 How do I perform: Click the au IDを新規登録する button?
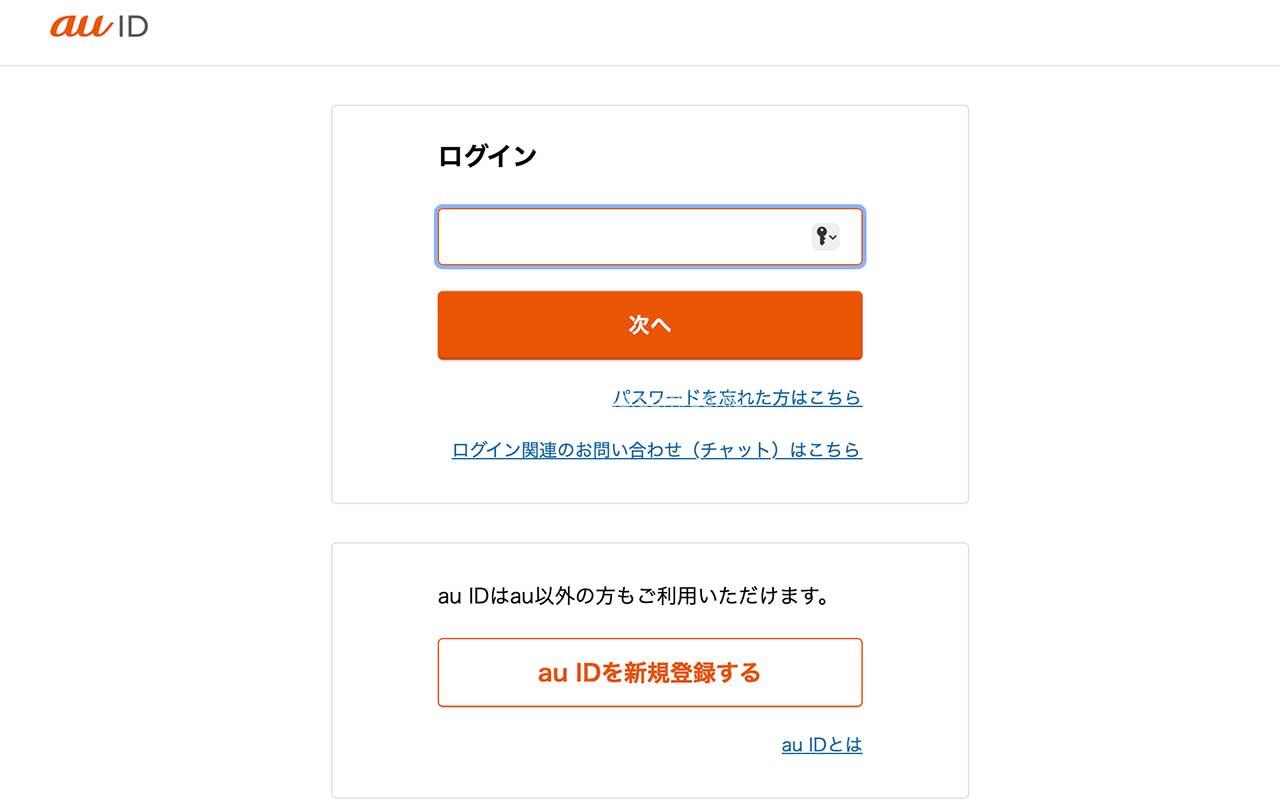(649, 672)
